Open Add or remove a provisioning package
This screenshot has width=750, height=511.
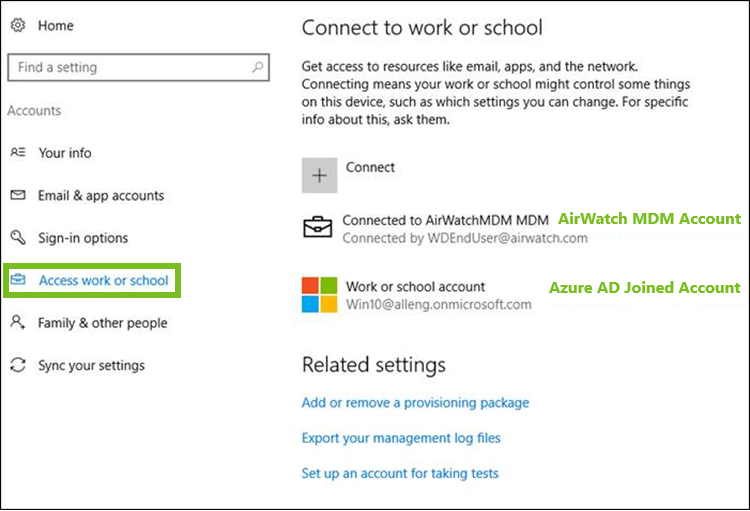pyautogui.click(x=415, y=403)
